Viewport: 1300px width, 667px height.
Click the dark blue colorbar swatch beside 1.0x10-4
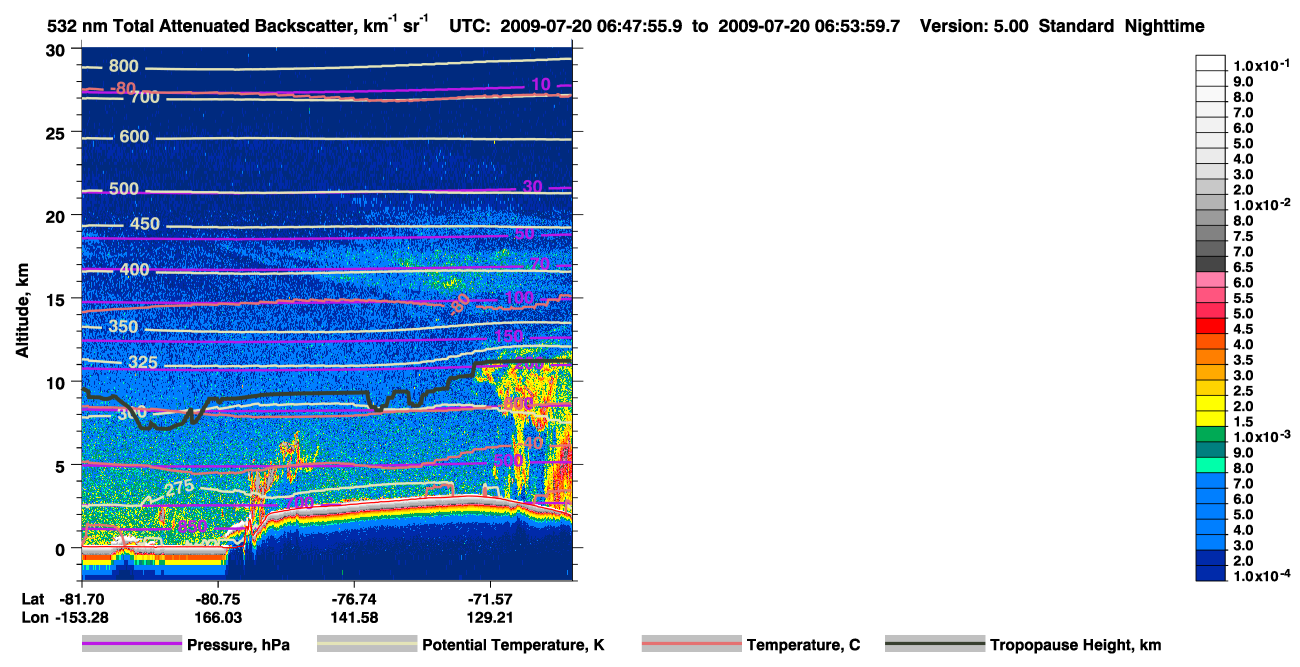[x=1210, y=573]
